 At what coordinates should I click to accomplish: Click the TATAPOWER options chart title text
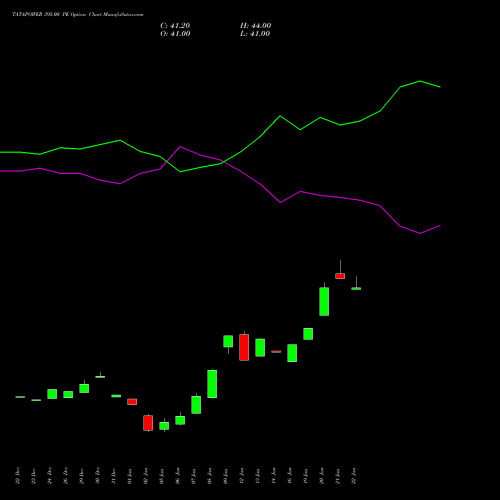coord(78,15)
